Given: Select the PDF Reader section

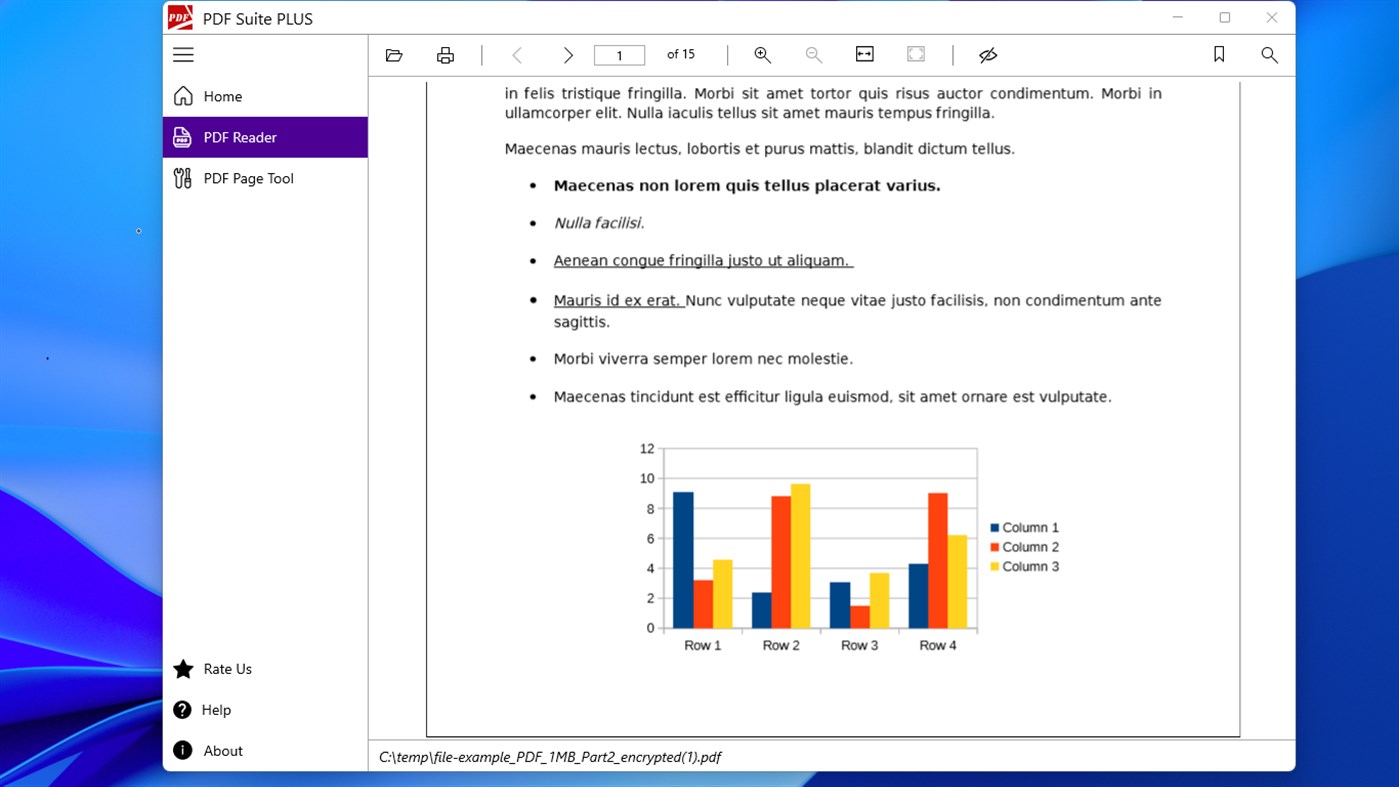Looking at the screenshot, I should [x=240, y=137].
